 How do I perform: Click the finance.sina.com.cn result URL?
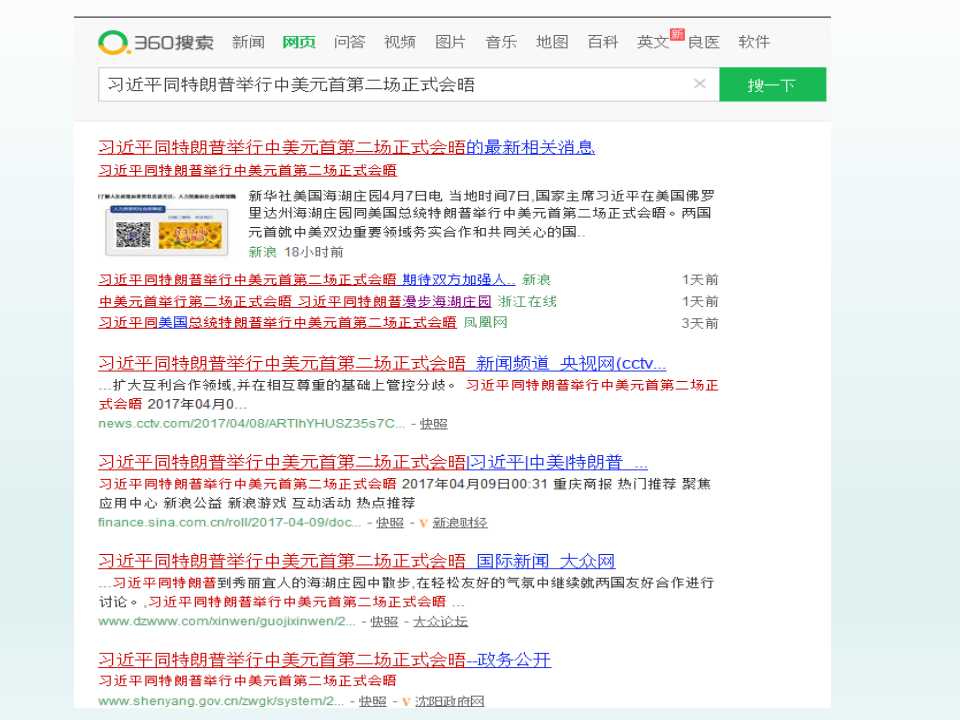tap(230, 522)
